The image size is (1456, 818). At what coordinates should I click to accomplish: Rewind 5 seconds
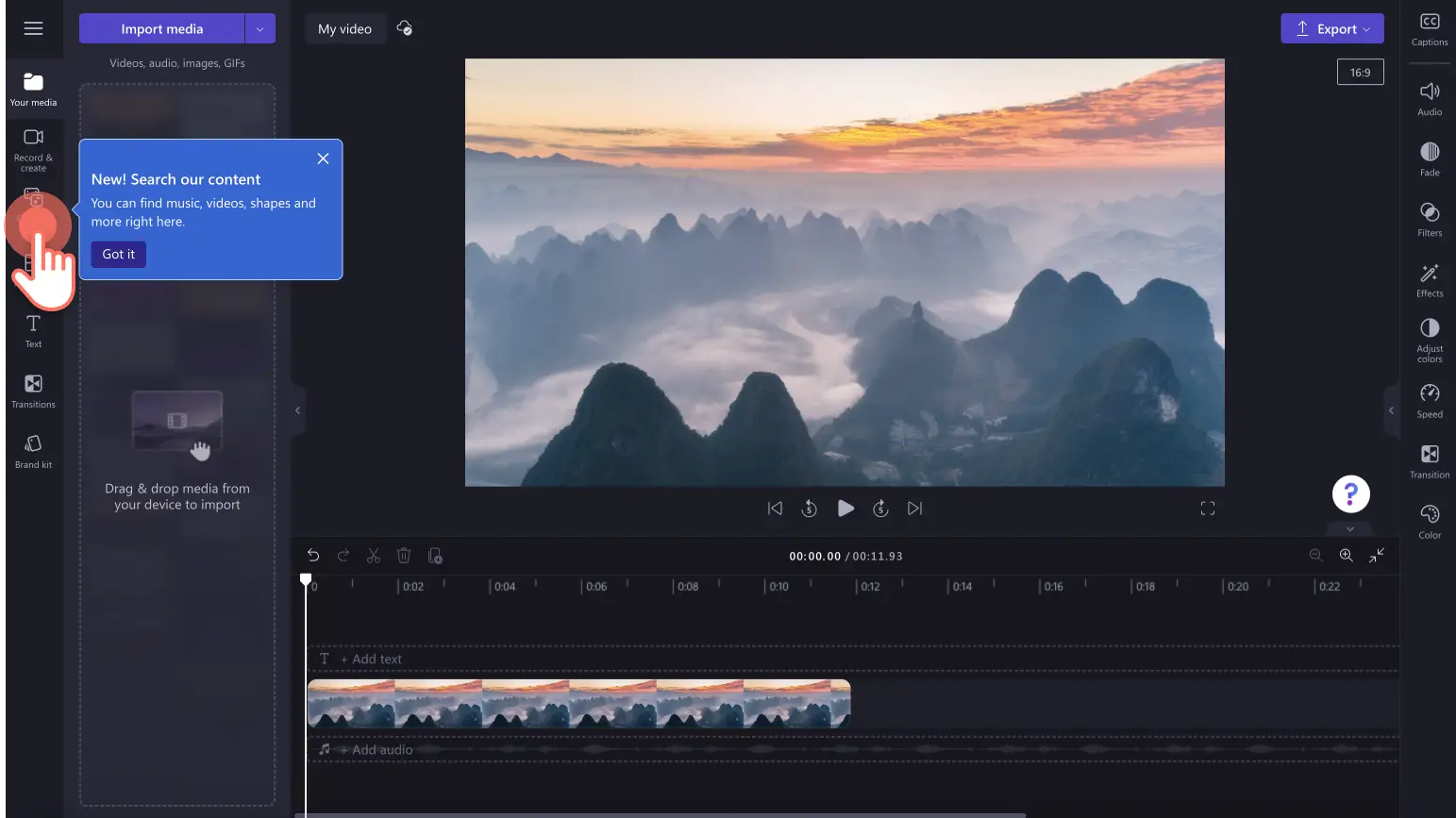(809, 509)
